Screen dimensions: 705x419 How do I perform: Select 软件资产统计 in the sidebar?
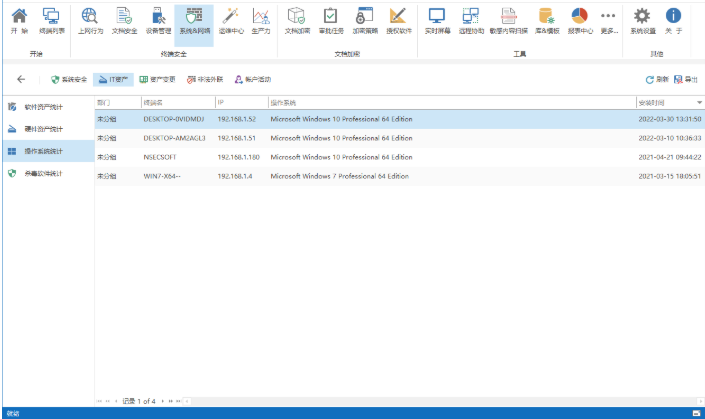(43, 106)
